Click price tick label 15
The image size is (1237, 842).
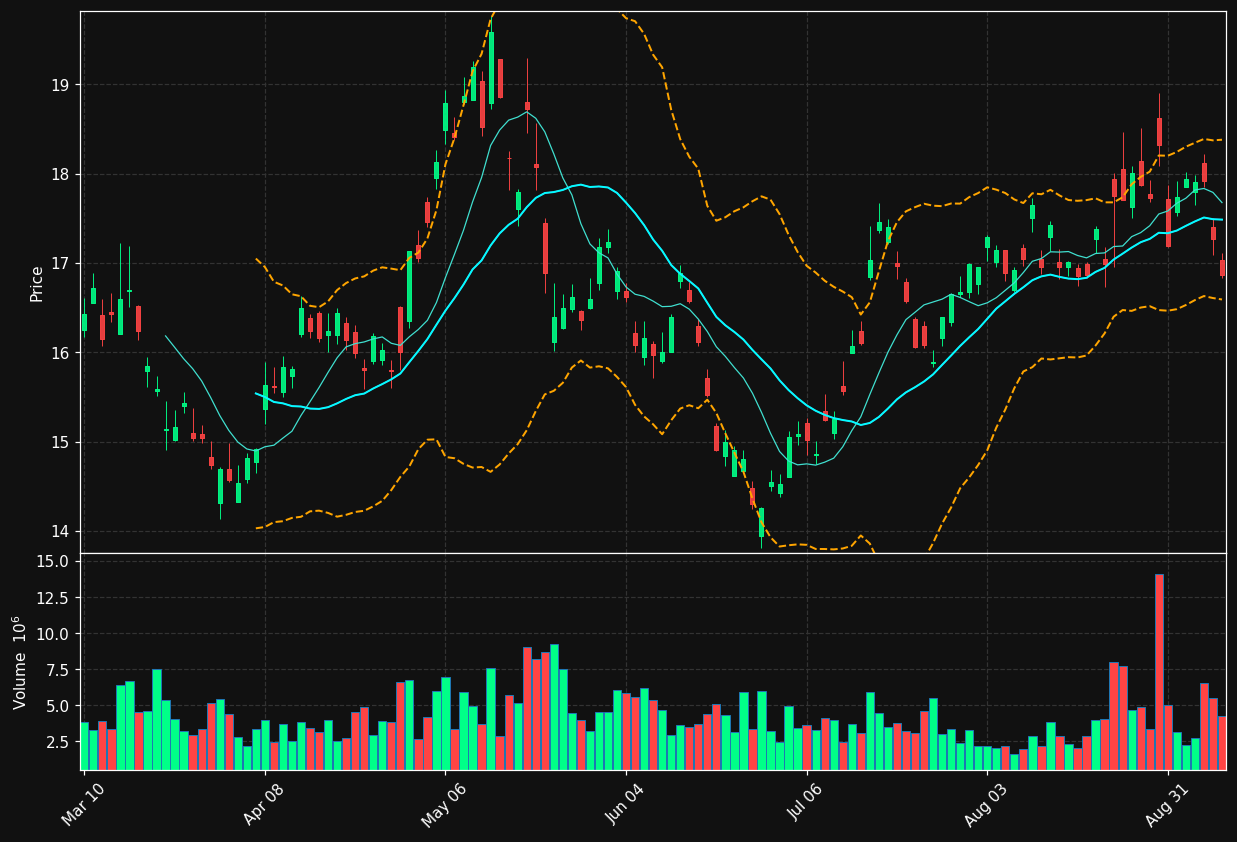(x=61, y=442)
